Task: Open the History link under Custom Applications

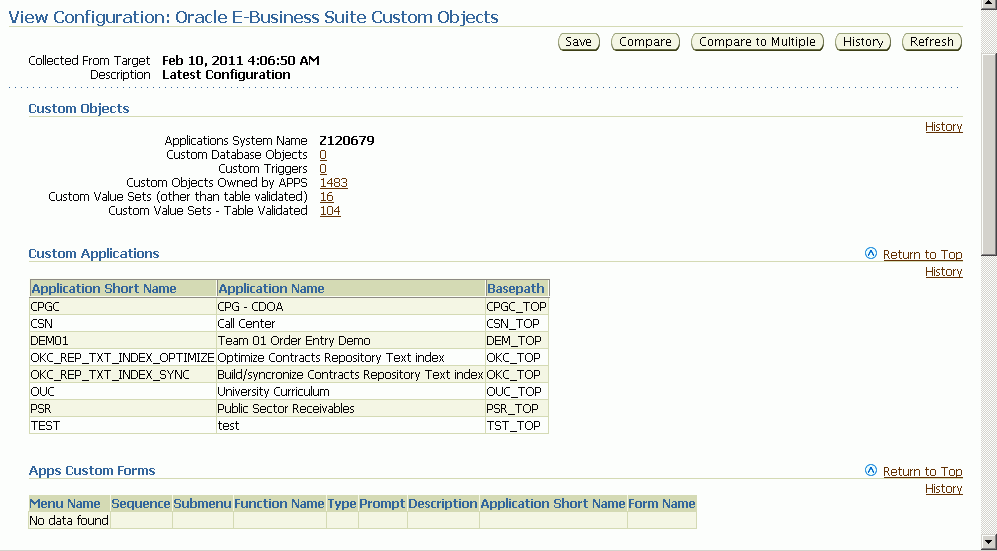Action: (x=944, y=271)
